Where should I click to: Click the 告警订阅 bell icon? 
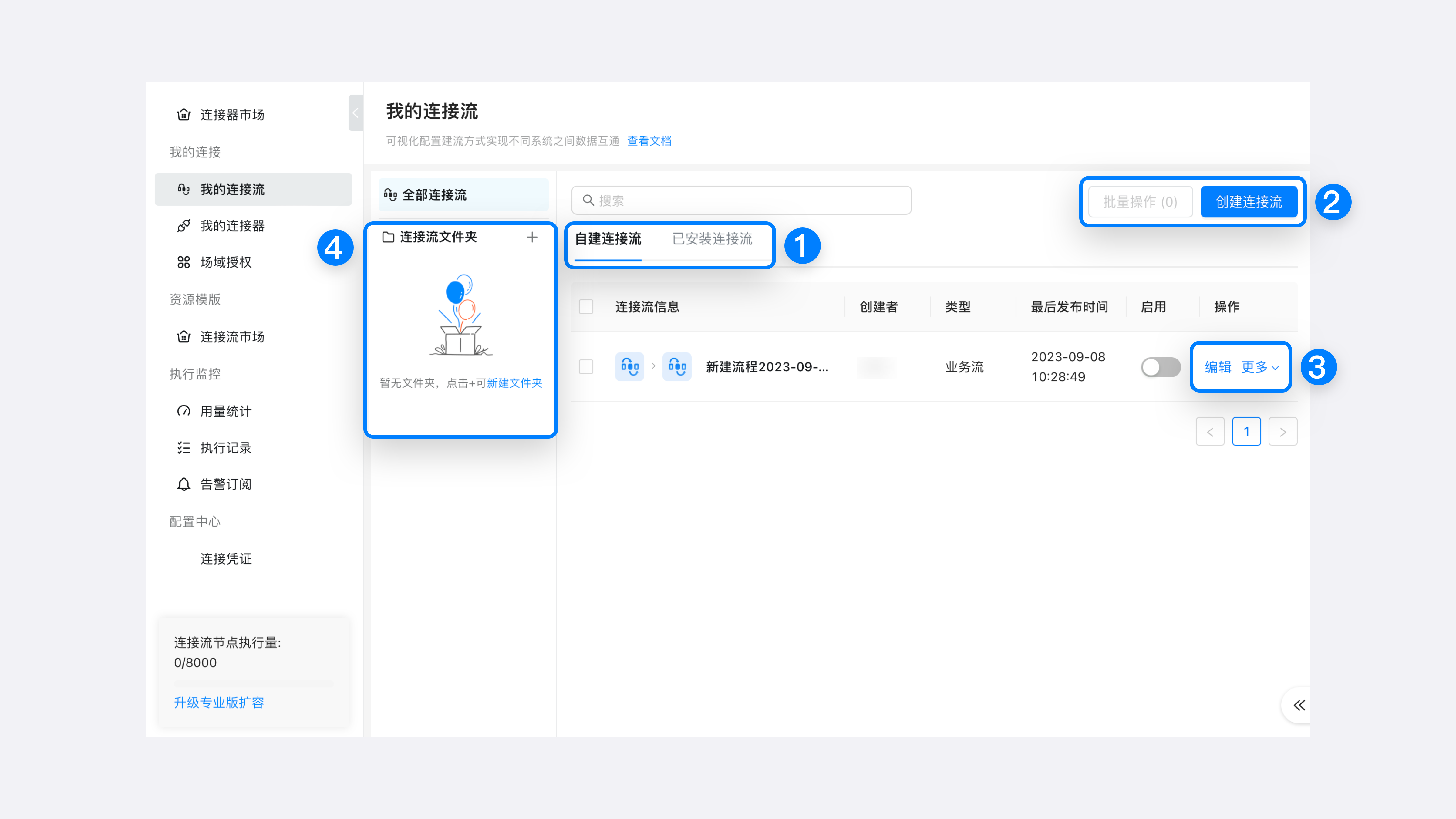coord(184,484)
